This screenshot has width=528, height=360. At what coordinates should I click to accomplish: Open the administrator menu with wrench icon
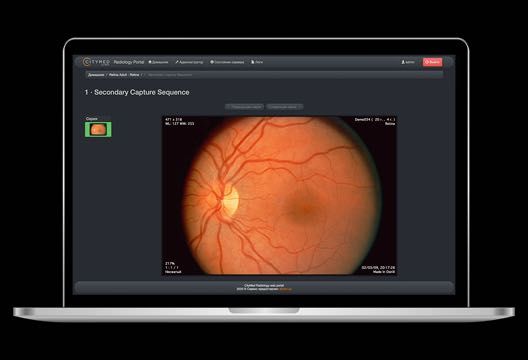tap(189, 62)
